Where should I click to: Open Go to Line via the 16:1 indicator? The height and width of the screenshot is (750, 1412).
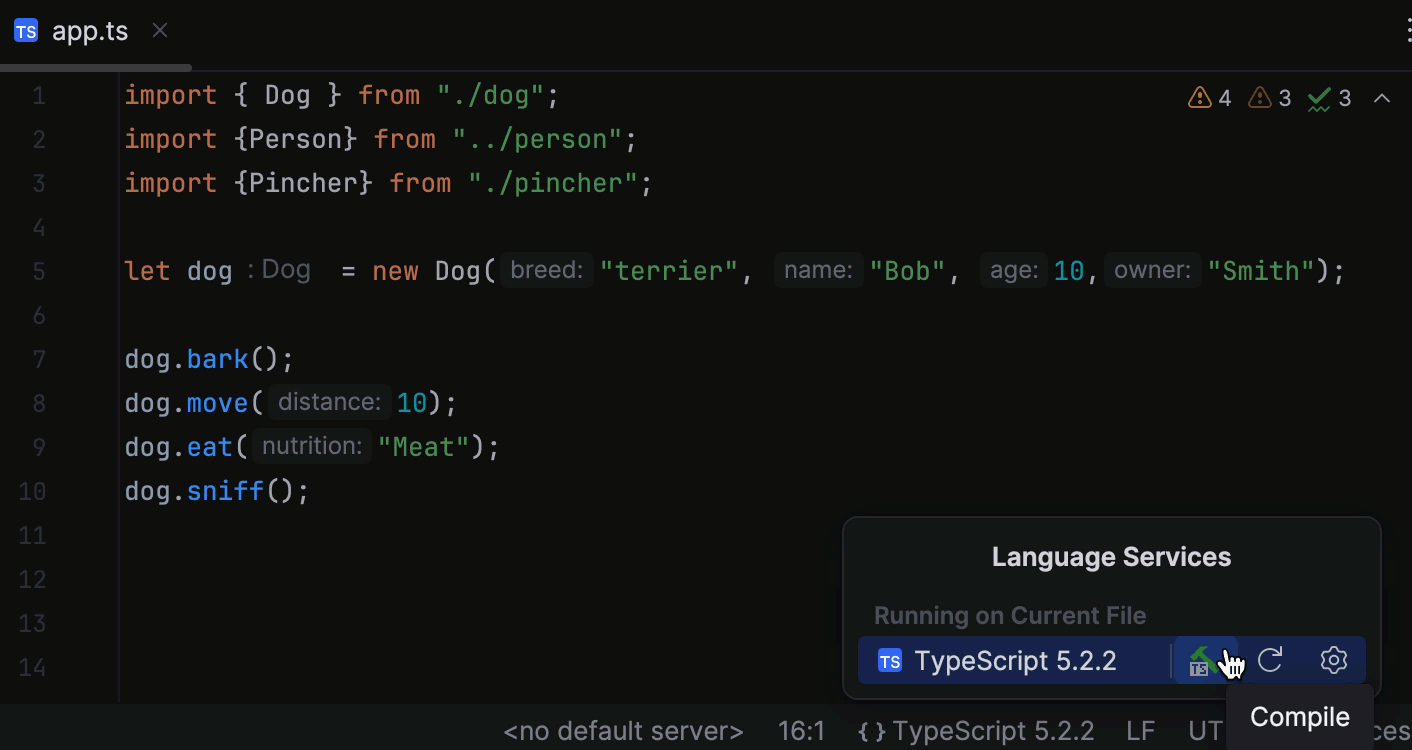click(801, 731)
